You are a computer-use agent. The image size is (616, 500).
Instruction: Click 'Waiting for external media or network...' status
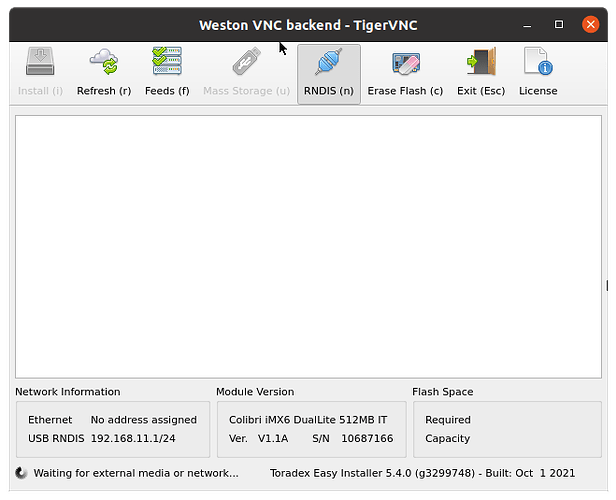(136, 473)
